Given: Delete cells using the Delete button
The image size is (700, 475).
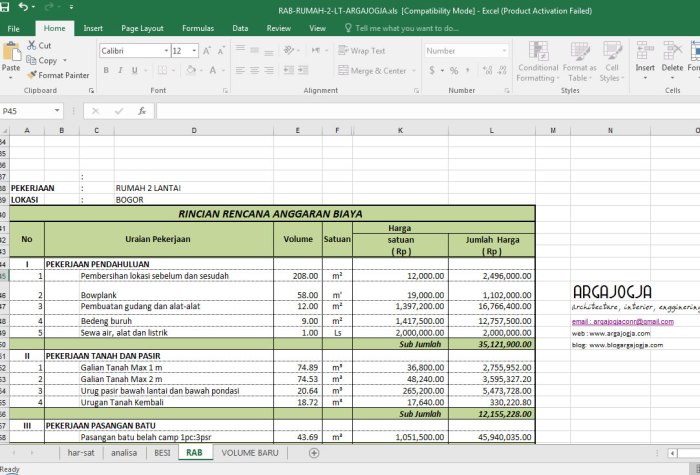Looking at the screenshot, I should (672, 61).
